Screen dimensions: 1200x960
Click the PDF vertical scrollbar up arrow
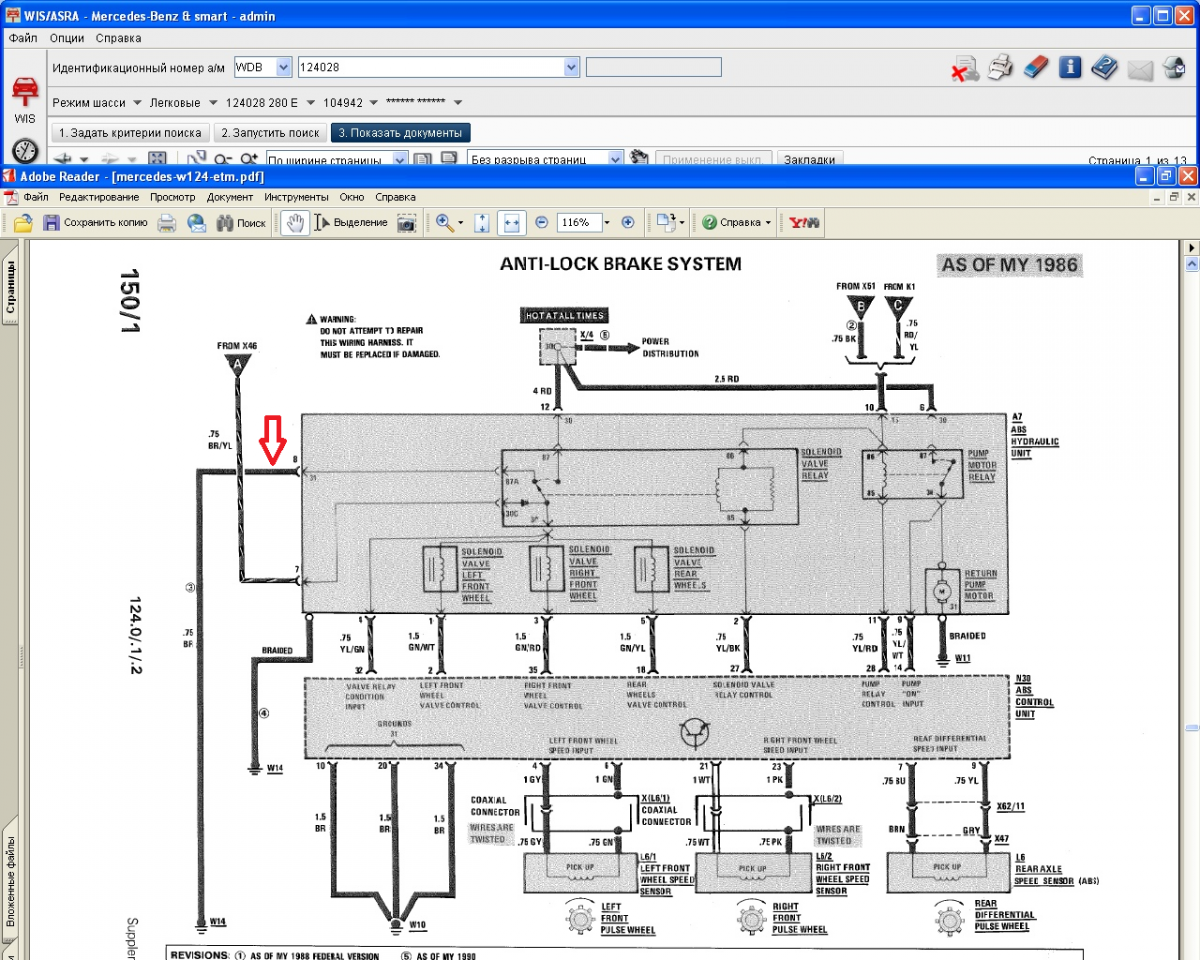coord(1191,247)
